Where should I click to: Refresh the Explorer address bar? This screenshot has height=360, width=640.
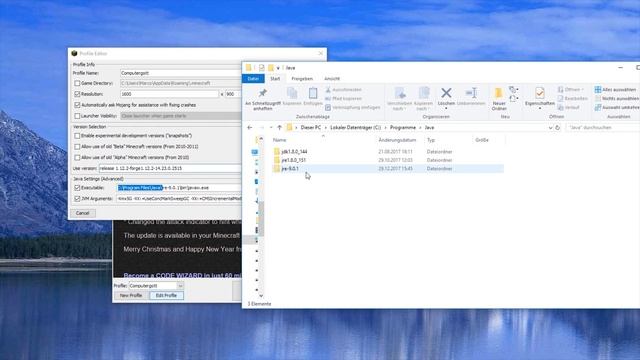pos(558,128)
